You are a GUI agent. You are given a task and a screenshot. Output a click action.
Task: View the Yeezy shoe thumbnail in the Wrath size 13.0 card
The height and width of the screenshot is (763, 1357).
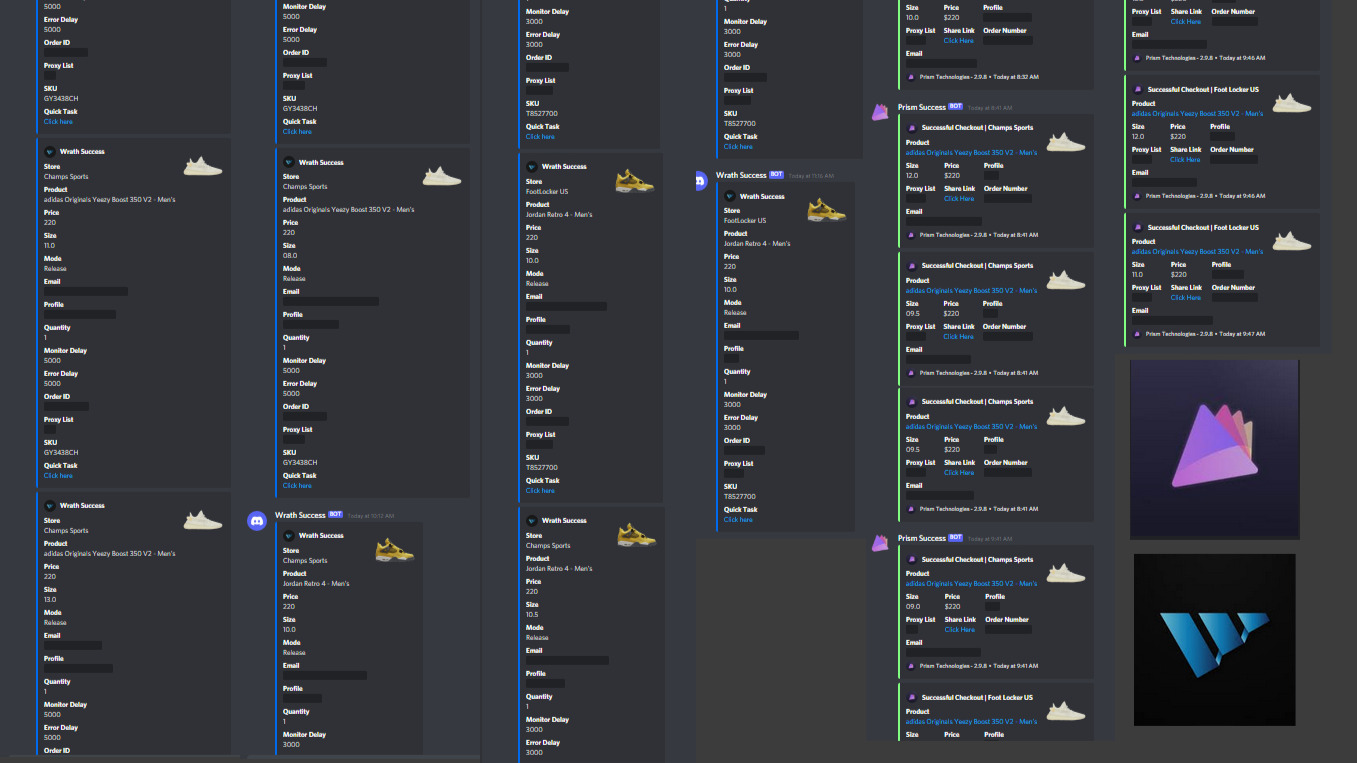tap(203, 520)
